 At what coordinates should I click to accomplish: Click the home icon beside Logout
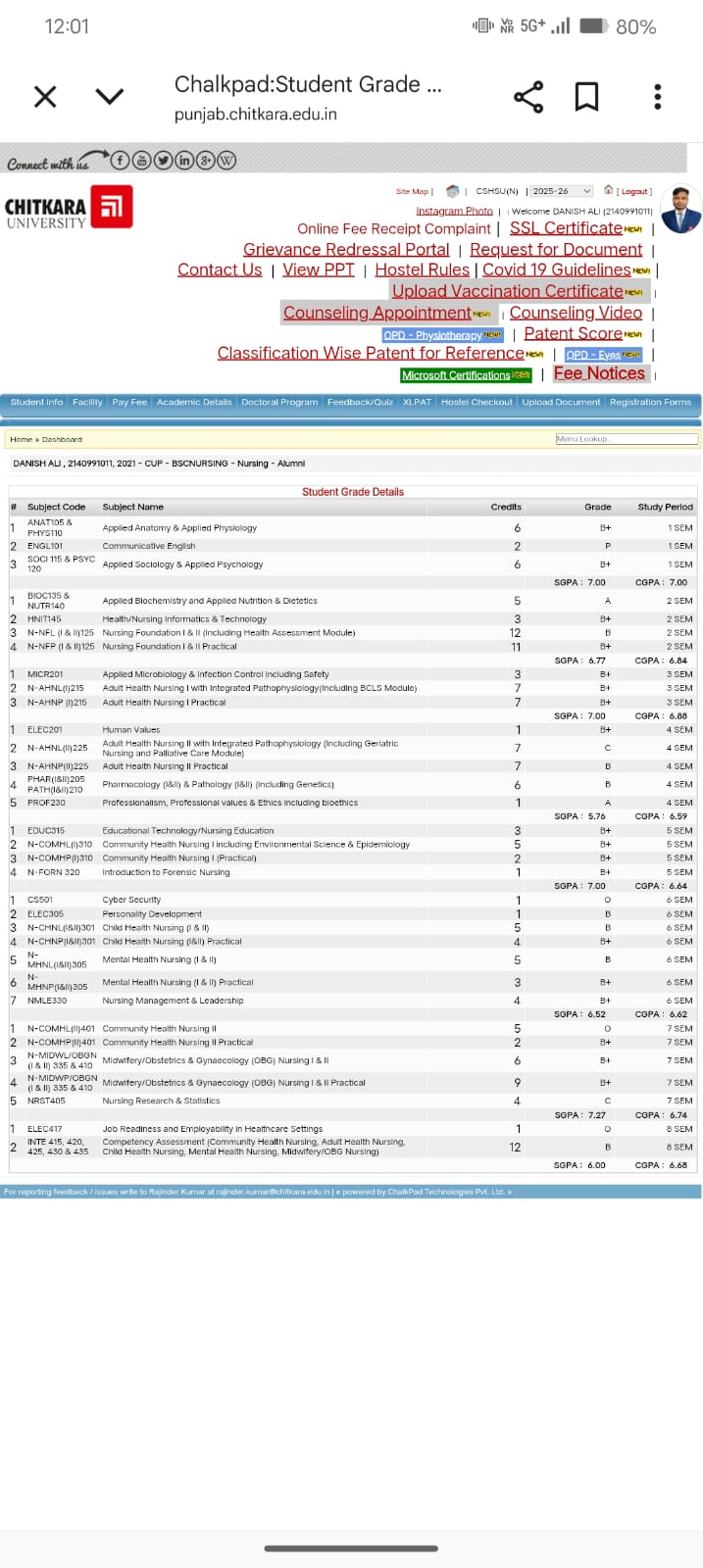(609, 190)
